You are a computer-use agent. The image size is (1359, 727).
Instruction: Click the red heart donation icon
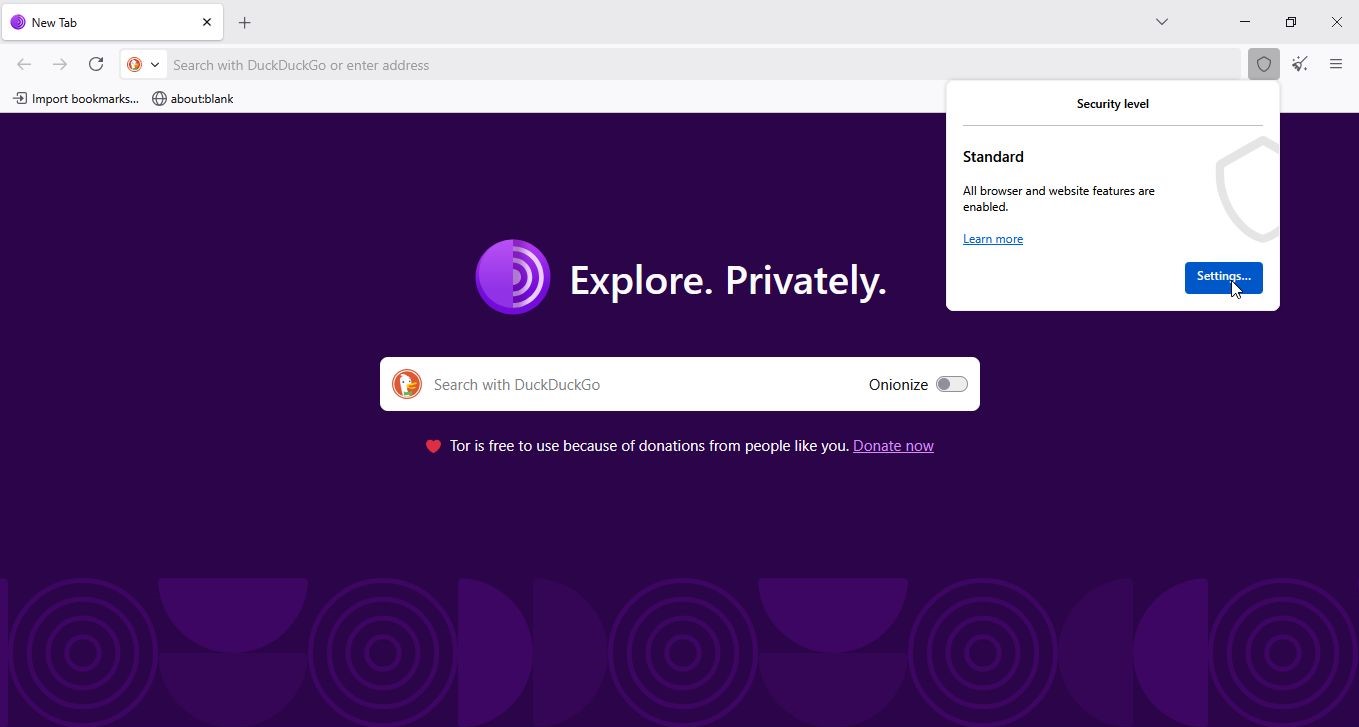[x=433, y=446]
